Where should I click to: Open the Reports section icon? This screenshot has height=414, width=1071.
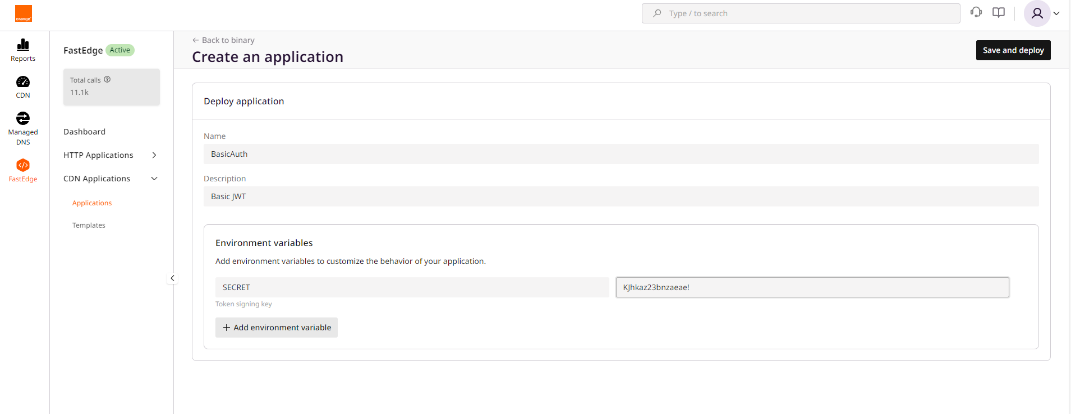click(24, 45)
